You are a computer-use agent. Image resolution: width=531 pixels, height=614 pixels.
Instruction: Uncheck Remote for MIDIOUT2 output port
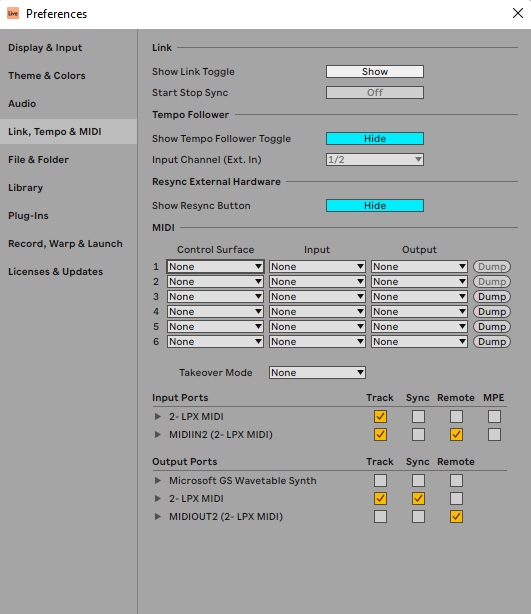pos(456,516)
